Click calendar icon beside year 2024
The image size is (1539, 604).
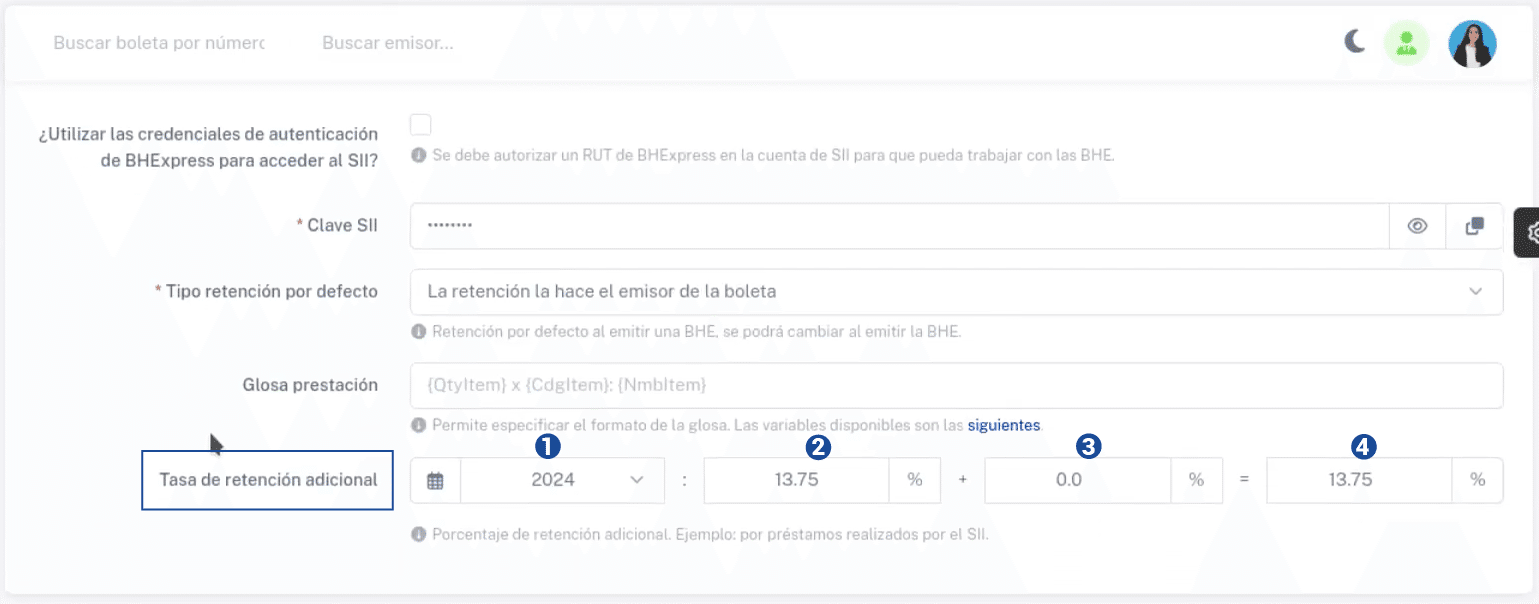(435, 480)
